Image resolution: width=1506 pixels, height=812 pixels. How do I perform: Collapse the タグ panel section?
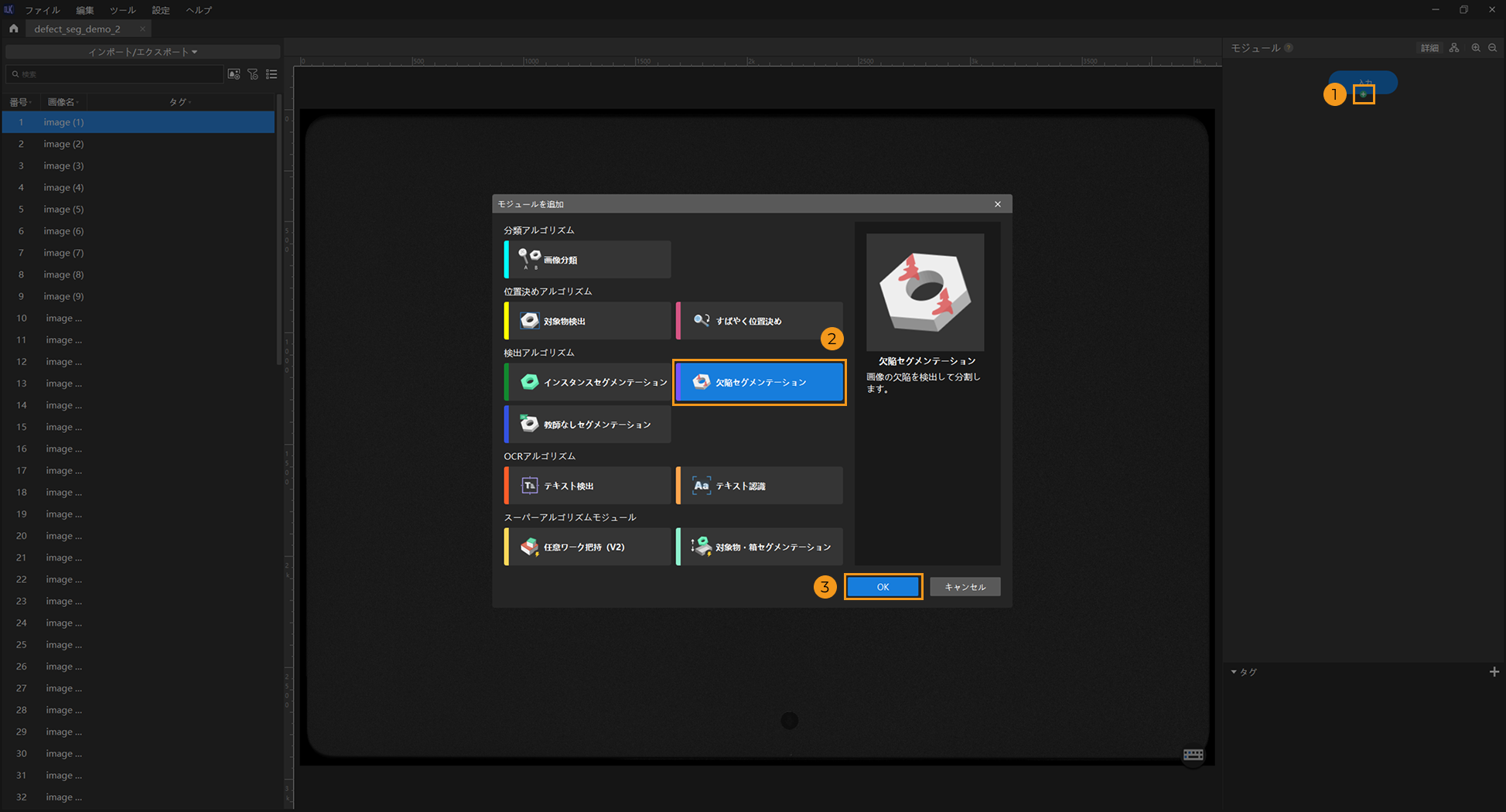tap(1234, 672)
